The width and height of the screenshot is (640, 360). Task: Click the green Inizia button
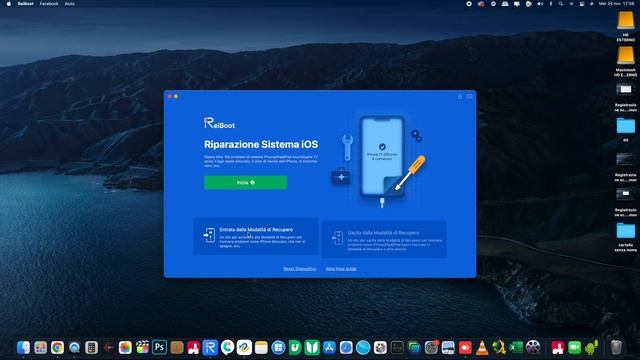[245, 182]
